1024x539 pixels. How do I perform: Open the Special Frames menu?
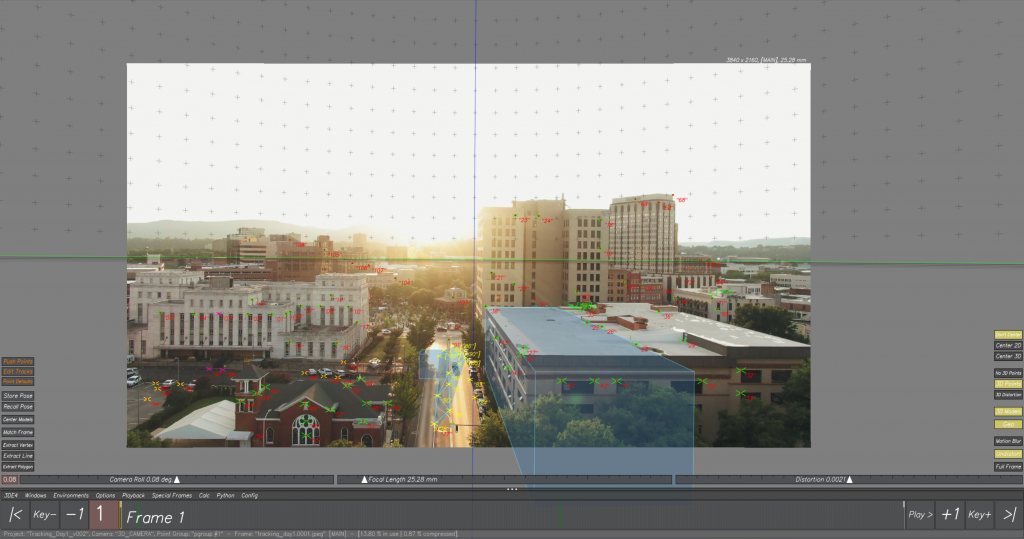coord(170,495)
